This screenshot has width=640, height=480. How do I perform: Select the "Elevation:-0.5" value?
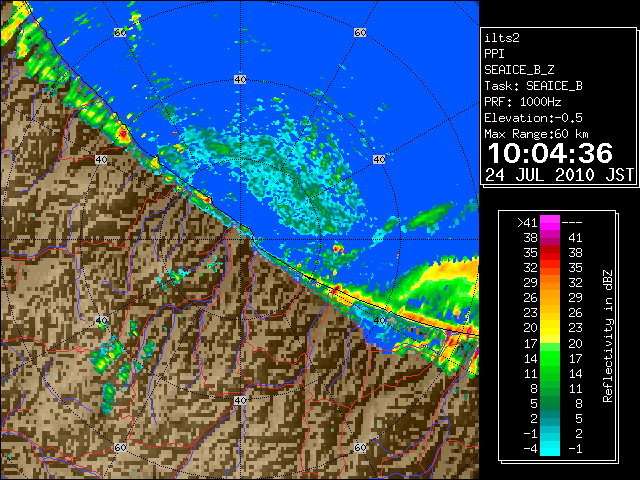pyautogui.click(x=533, y=118)
